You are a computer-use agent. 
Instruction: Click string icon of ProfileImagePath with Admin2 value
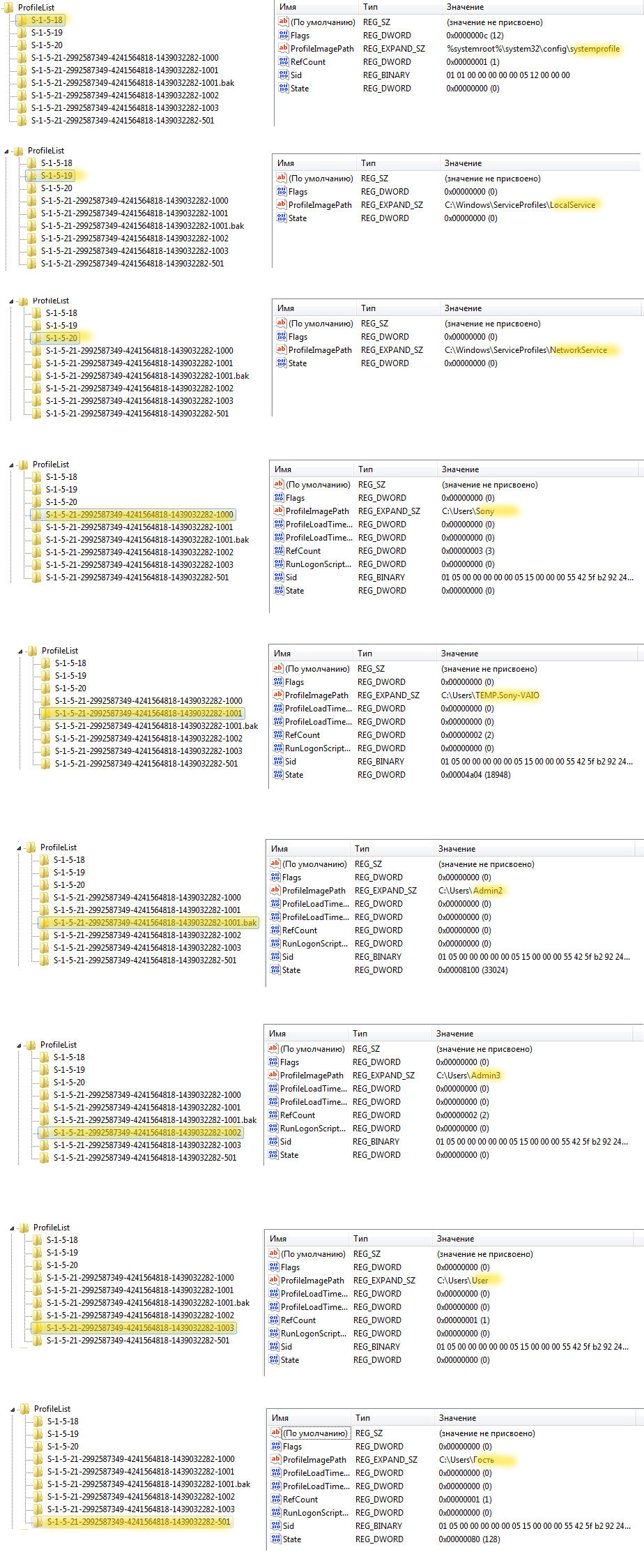click(275, 891)
